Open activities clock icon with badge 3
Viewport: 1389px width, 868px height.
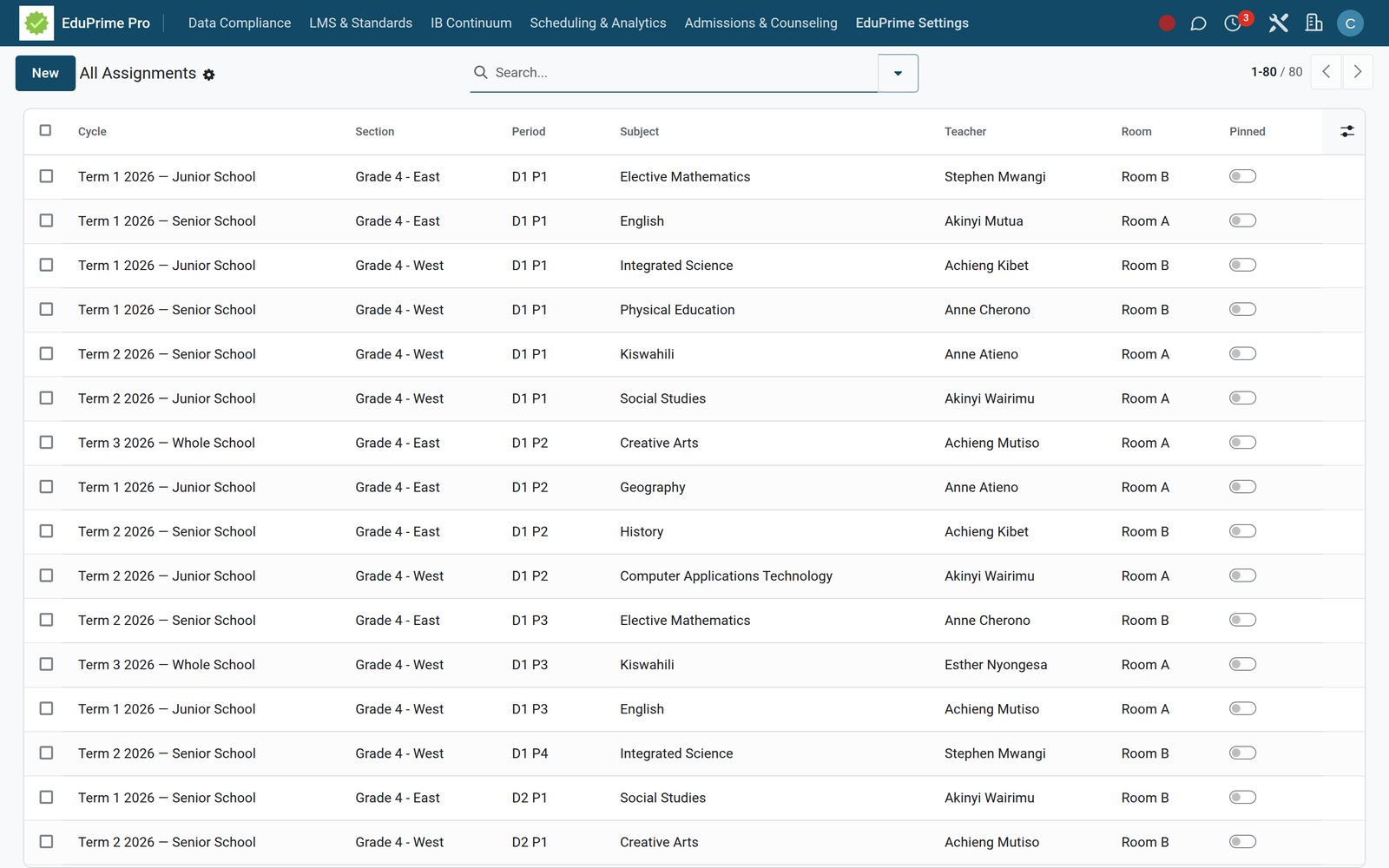click(1233, 23)
